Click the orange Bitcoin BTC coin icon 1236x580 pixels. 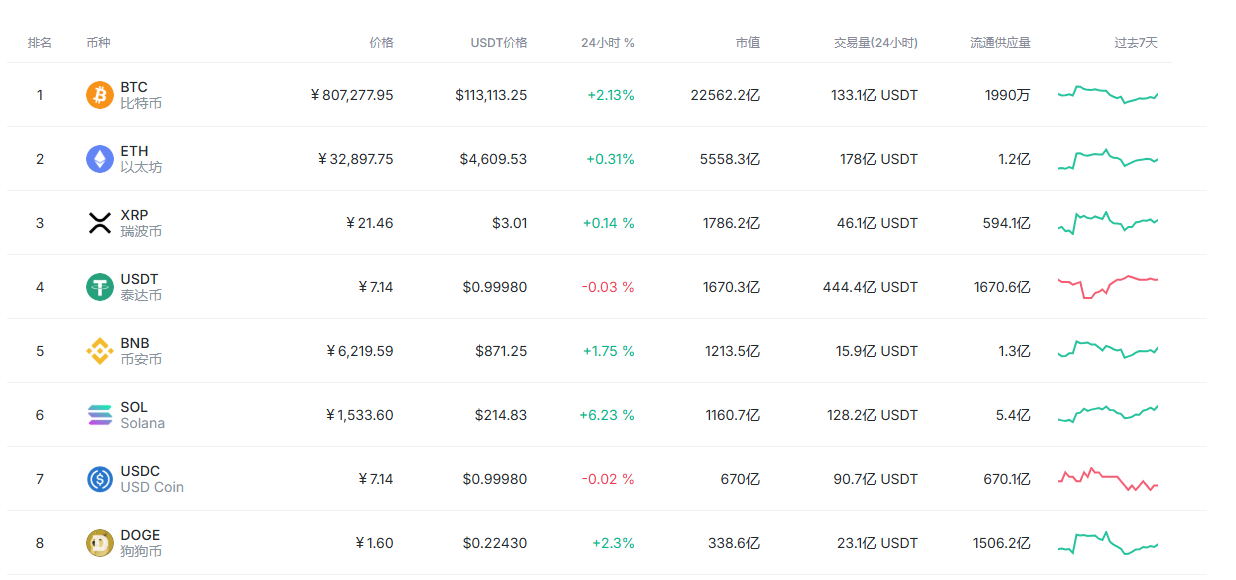100,95
